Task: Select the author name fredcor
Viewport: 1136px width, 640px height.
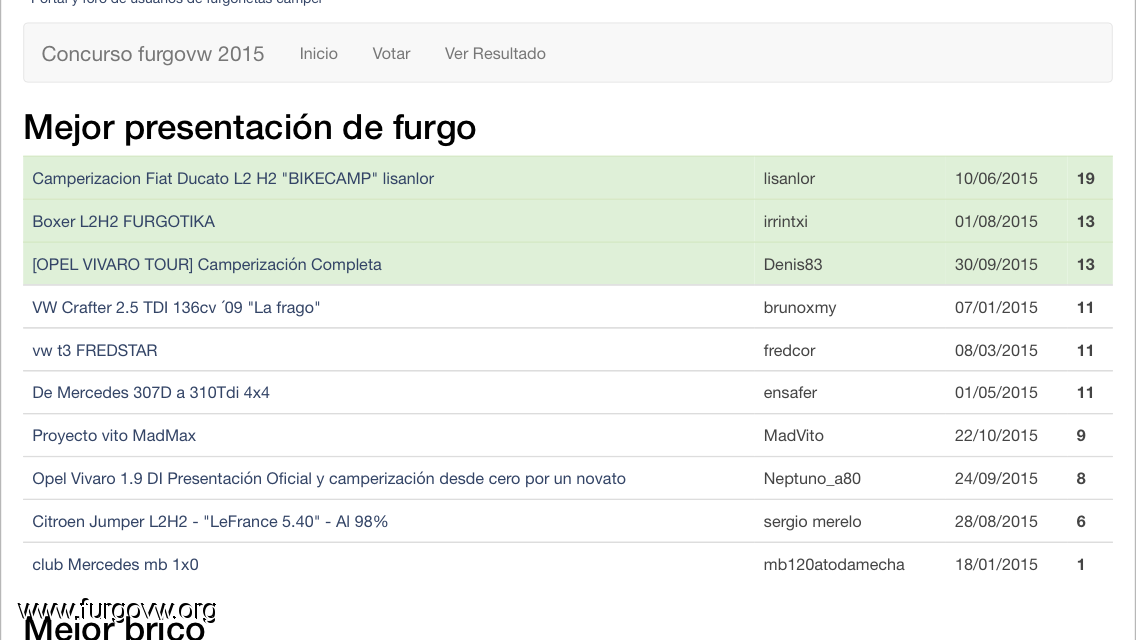Action: tap(789, 350)
